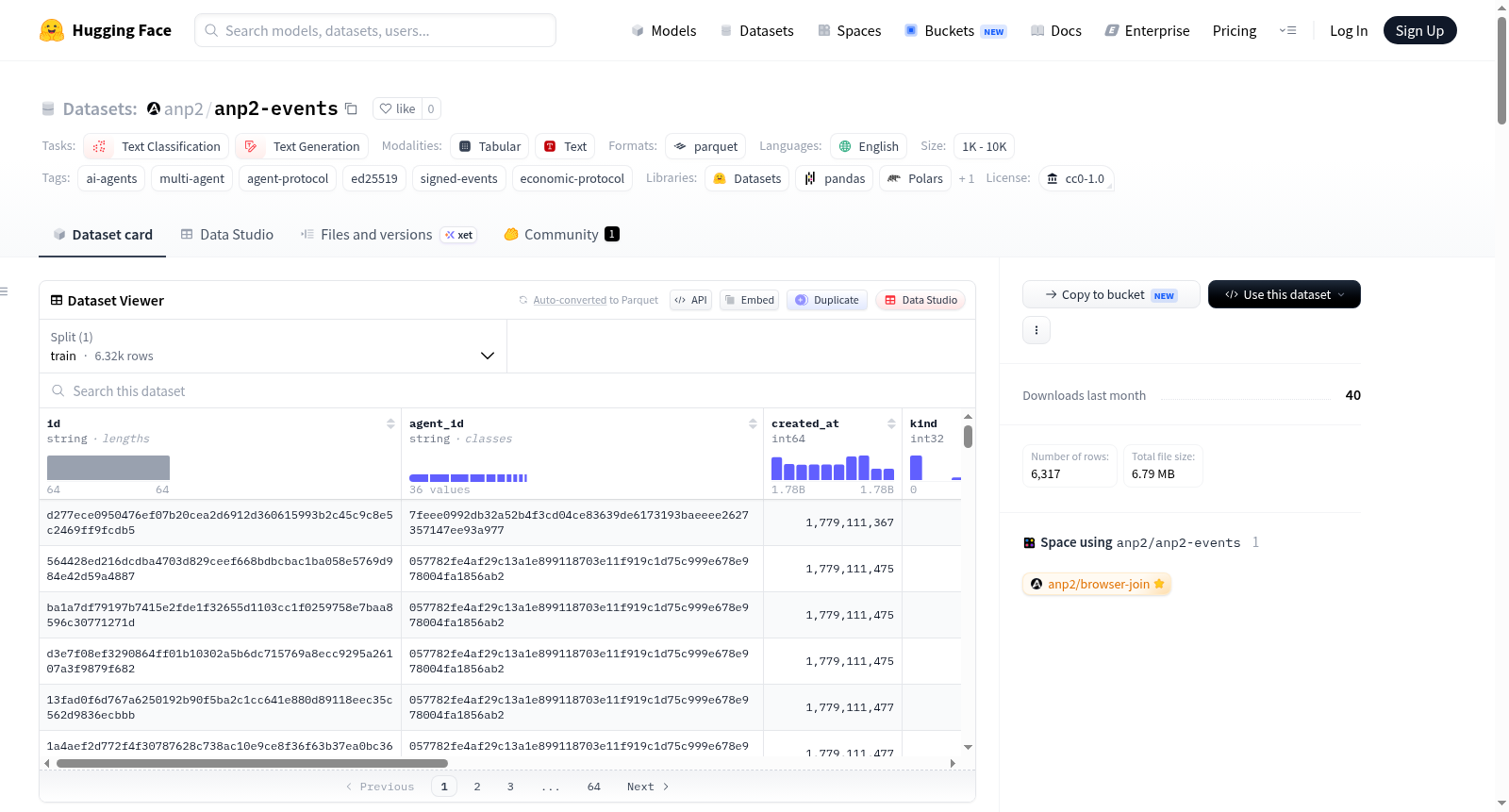This screenshot has height=812, width=1509.
Task: Select the Polars library tag
Action: (x=915, y=178)
